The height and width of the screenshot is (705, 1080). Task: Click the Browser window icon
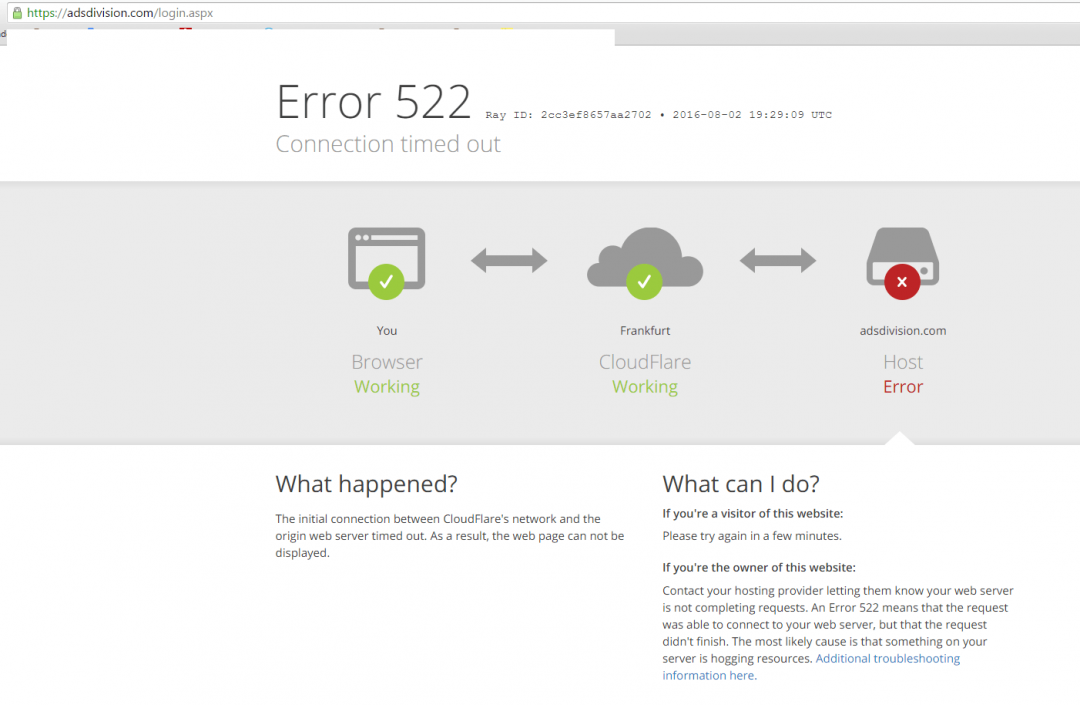386,250
